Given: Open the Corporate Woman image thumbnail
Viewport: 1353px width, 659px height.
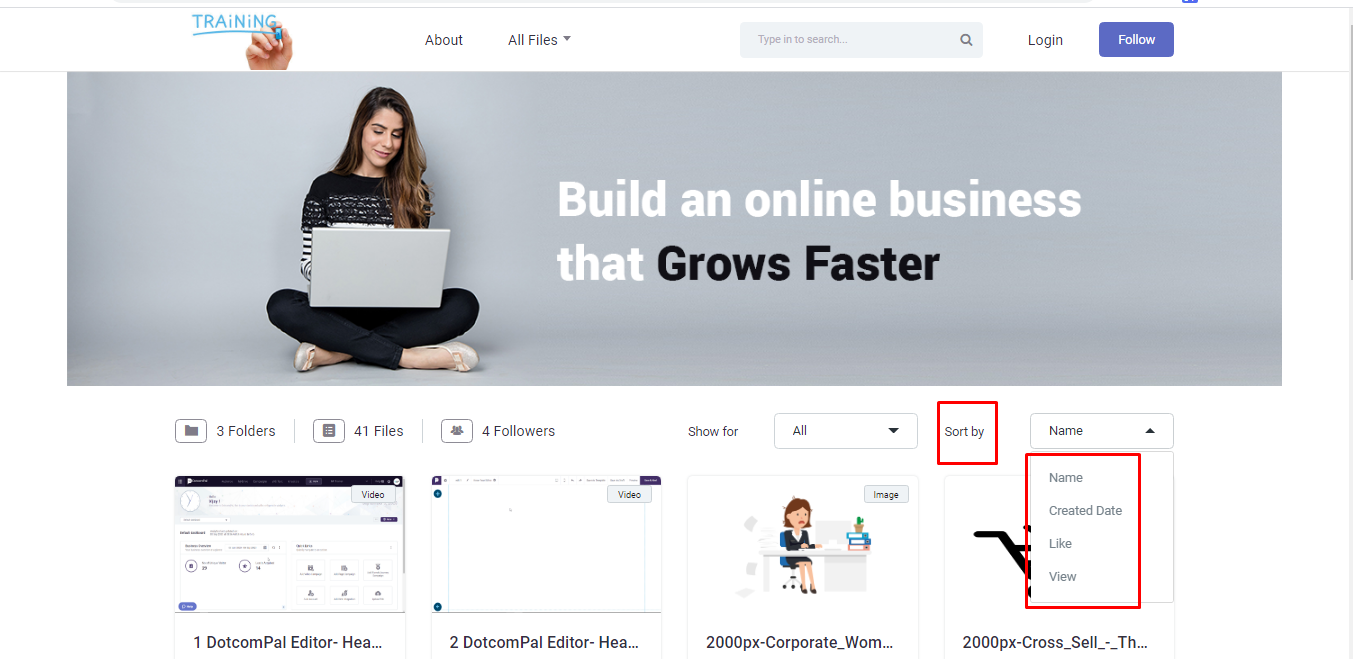Looking at the screenshot, I should (803, 544).
